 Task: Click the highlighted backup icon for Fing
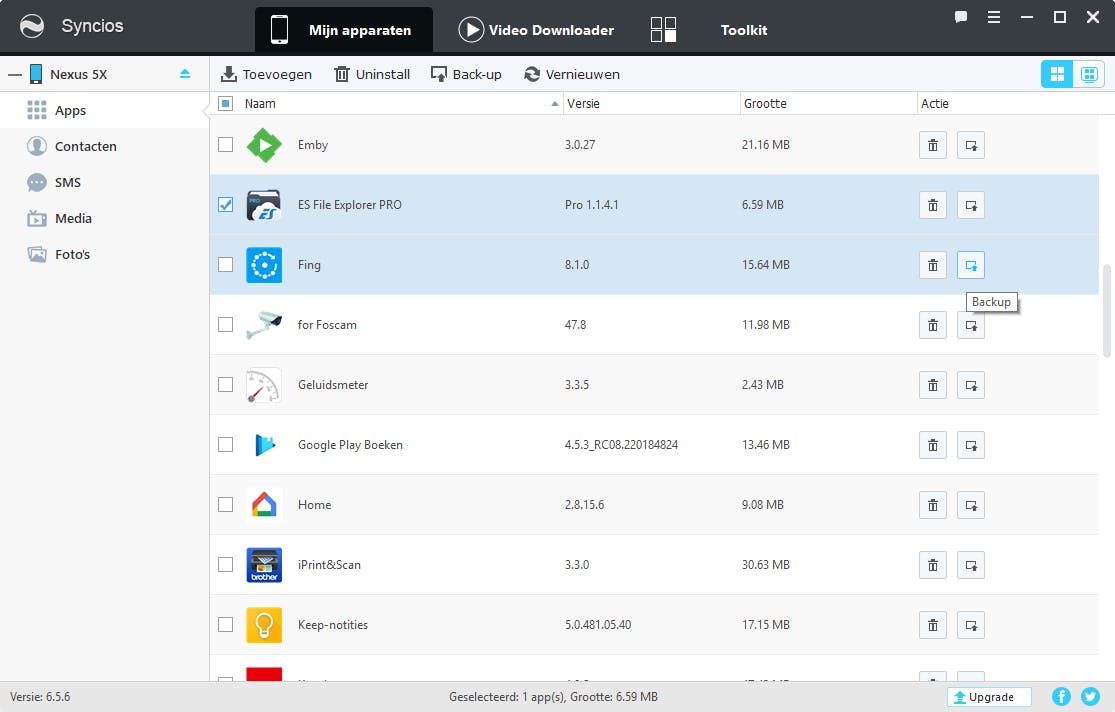971,265
